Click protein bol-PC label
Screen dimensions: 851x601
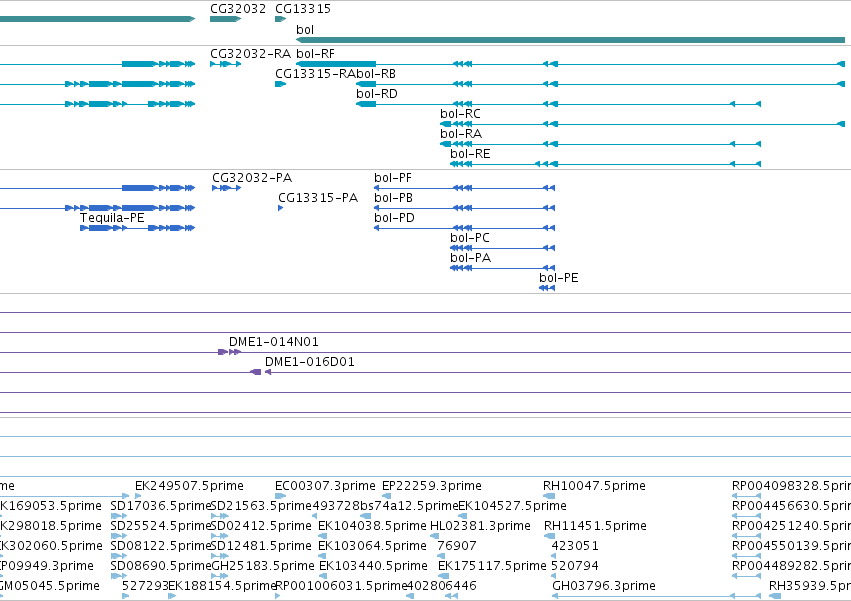point(470,238)
